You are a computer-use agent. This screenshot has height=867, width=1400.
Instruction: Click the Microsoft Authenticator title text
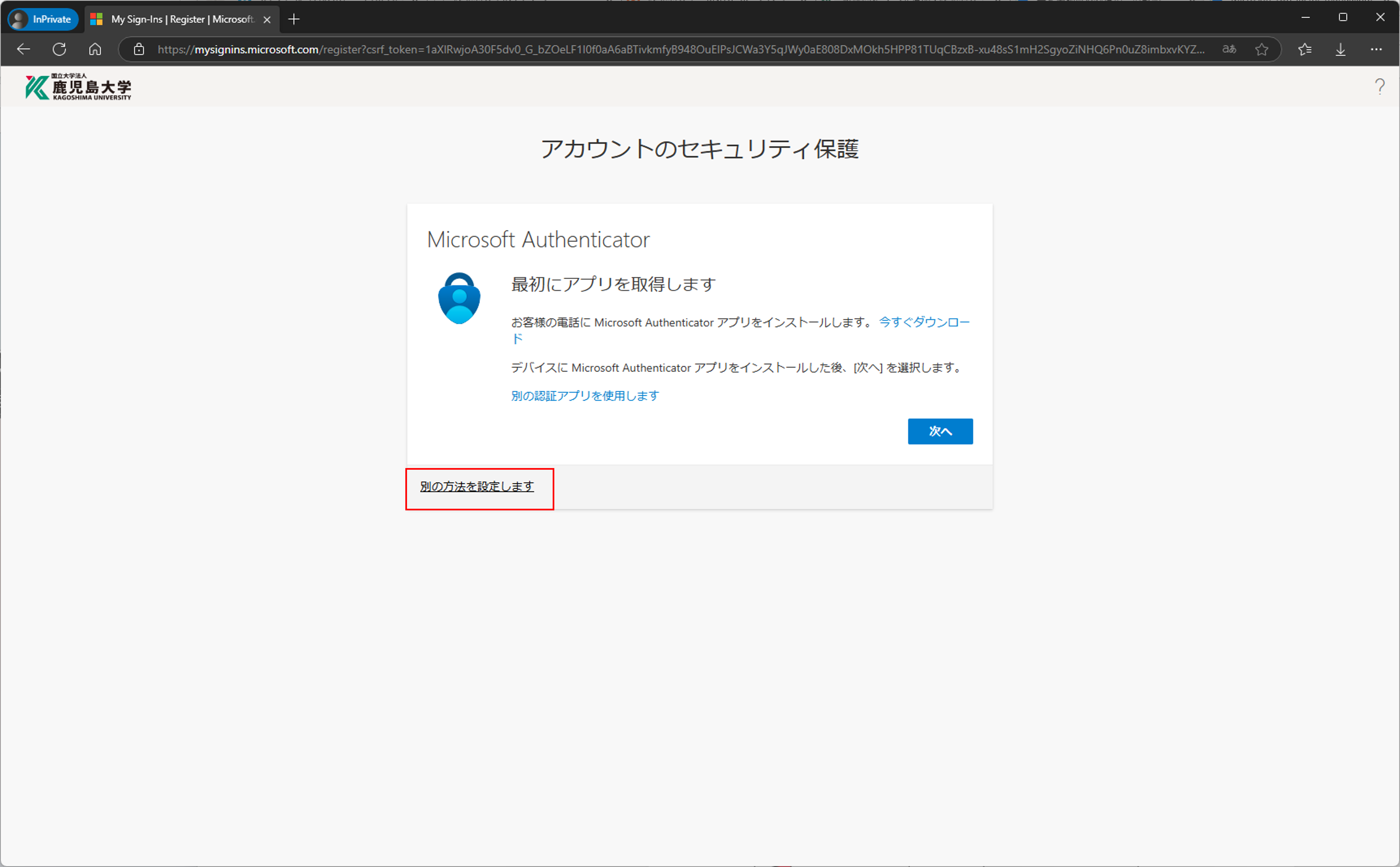pos(538,240)
